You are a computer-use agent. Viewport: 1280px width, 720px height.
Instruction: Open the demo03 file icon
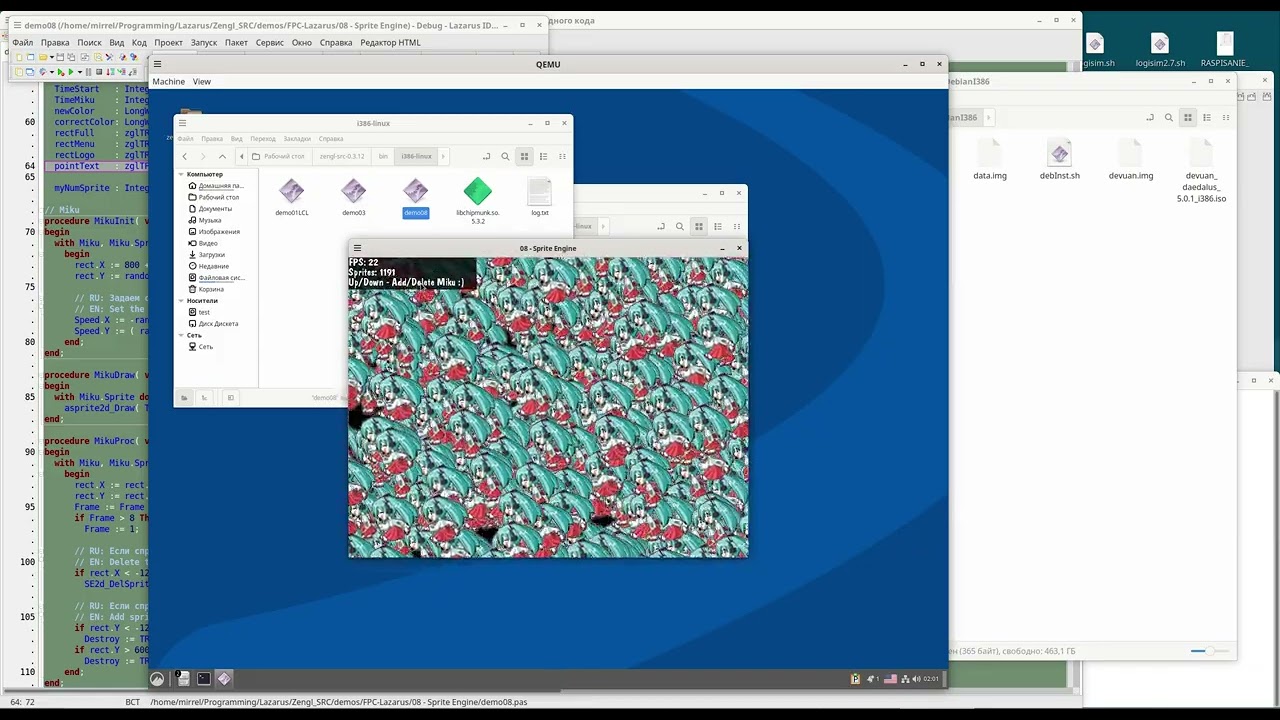[354, 197]
